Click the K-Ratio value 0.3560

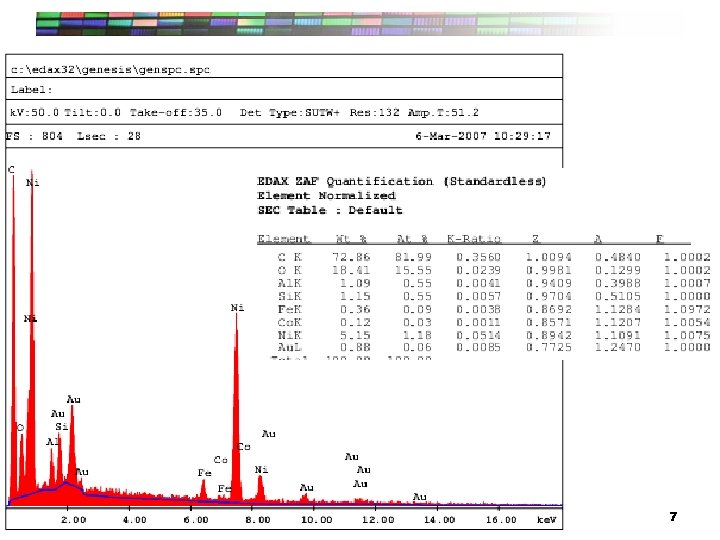click(x=478, y=257)
